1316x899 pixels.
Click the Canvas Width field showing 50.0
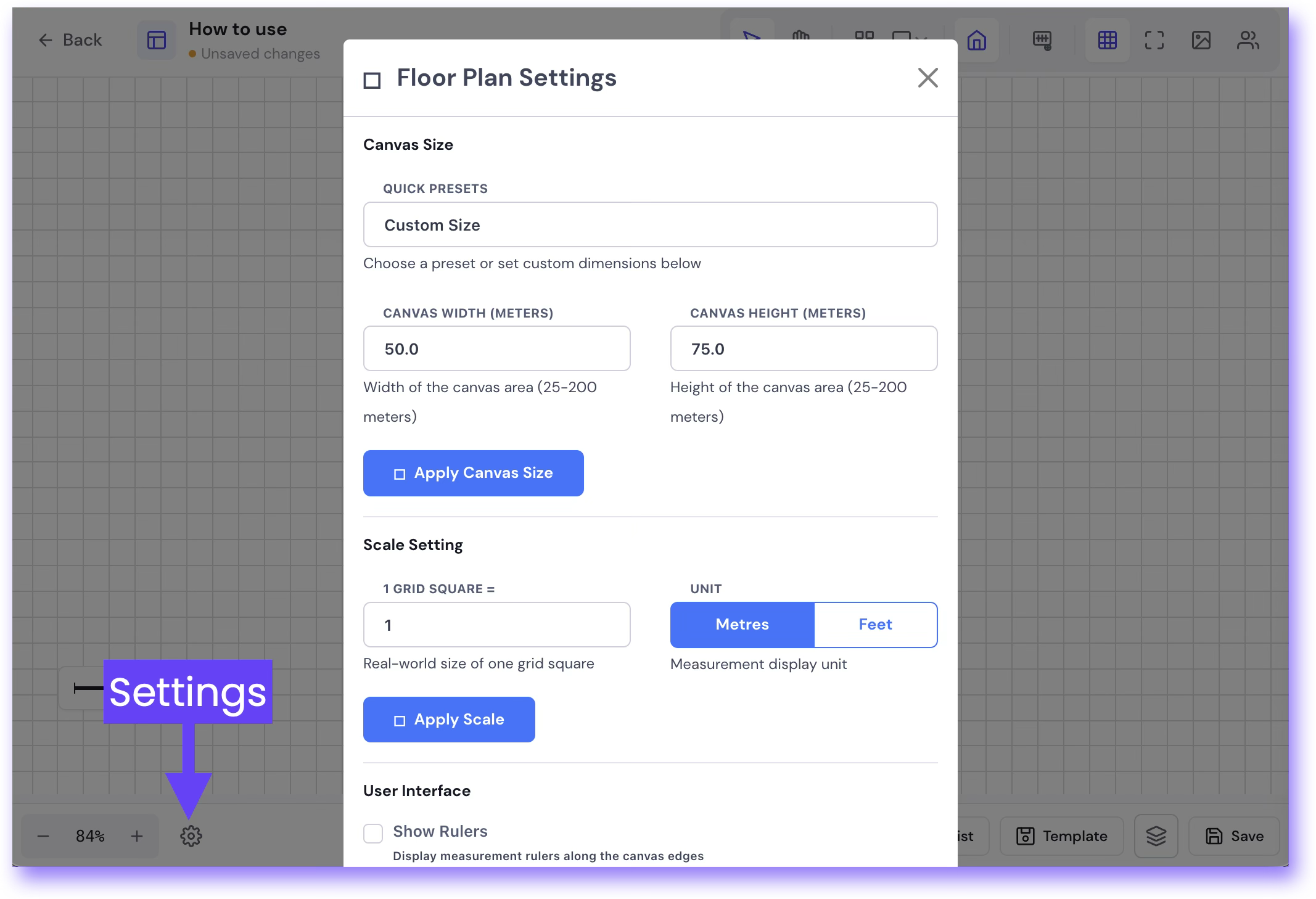496,348
